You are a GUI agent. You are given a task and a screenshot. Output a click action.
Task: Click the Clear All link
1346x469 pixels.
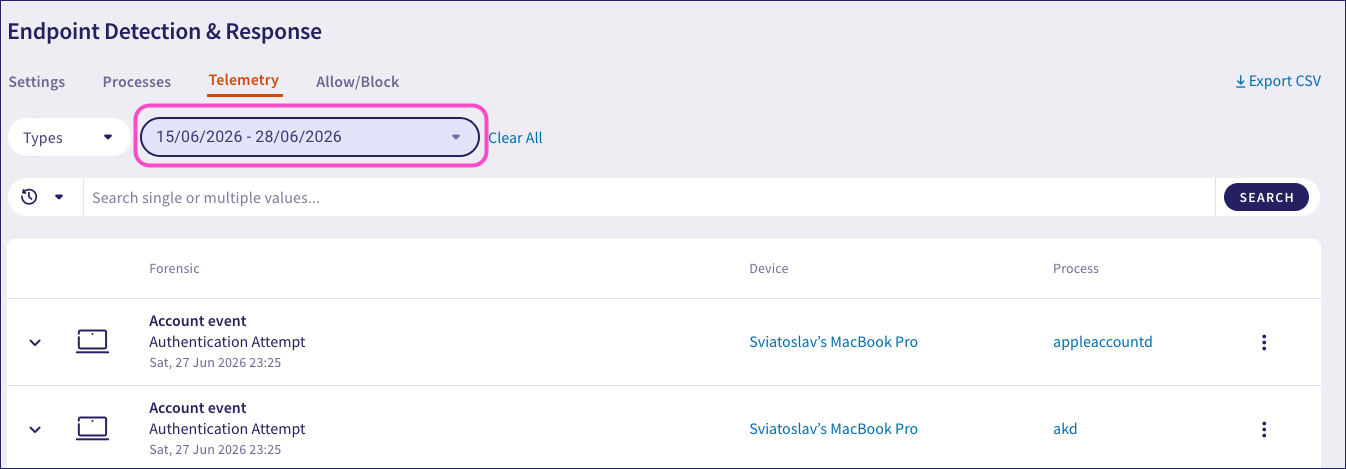515,138
